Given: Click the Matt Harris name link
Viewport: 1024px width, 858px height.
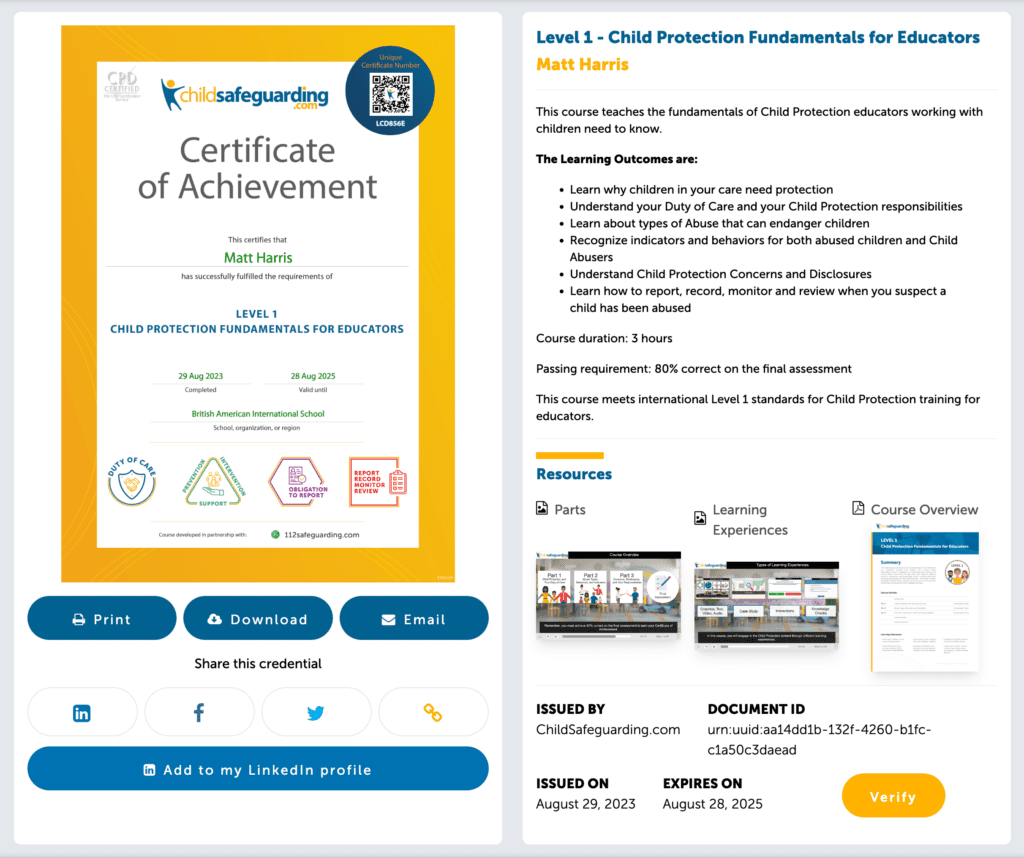Looking at the screenshot, I should (x=582, y=64).
